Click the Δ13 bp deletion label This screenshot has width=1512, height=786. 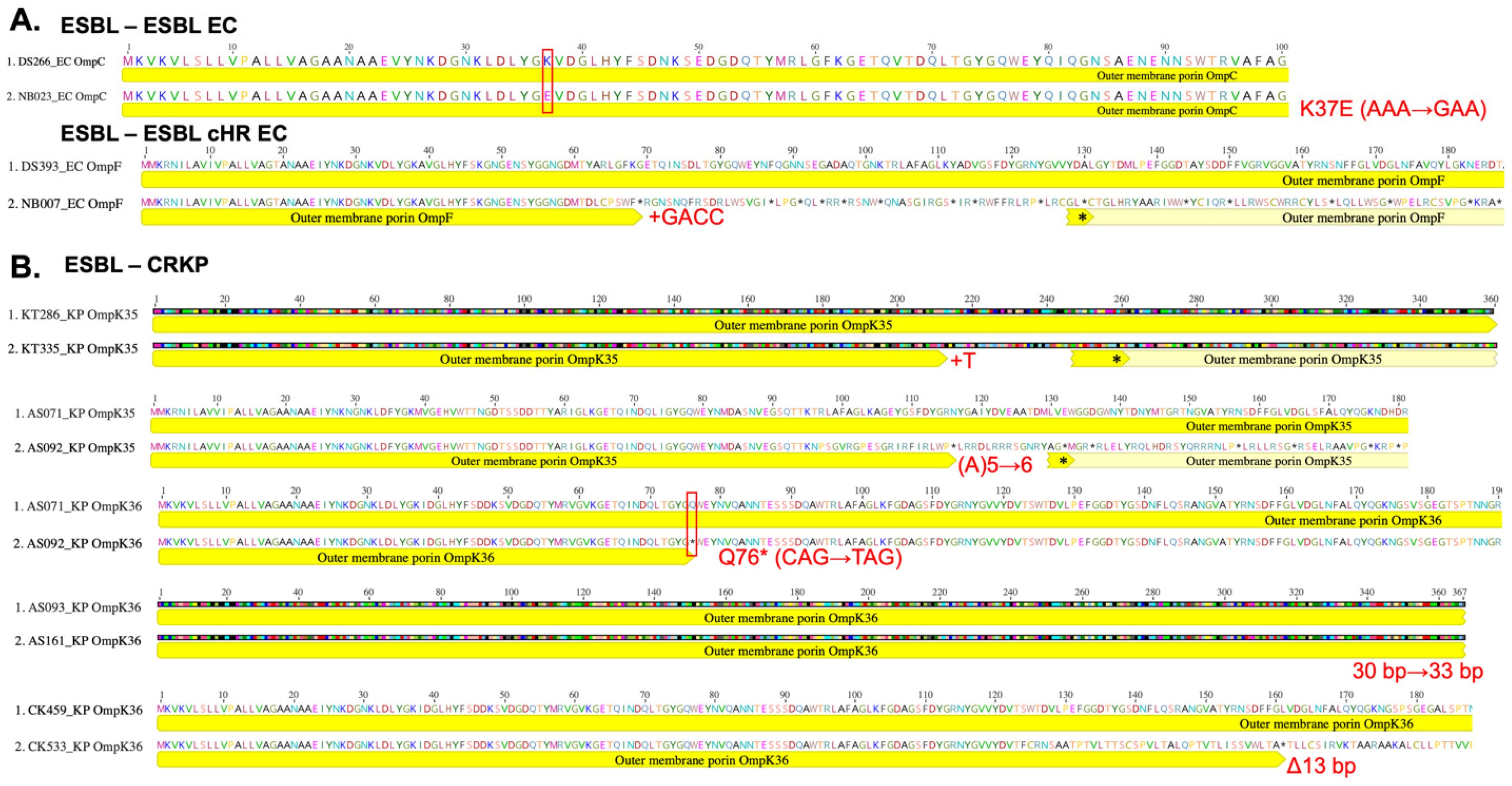pyautogui.click(x=1321, y=766)
